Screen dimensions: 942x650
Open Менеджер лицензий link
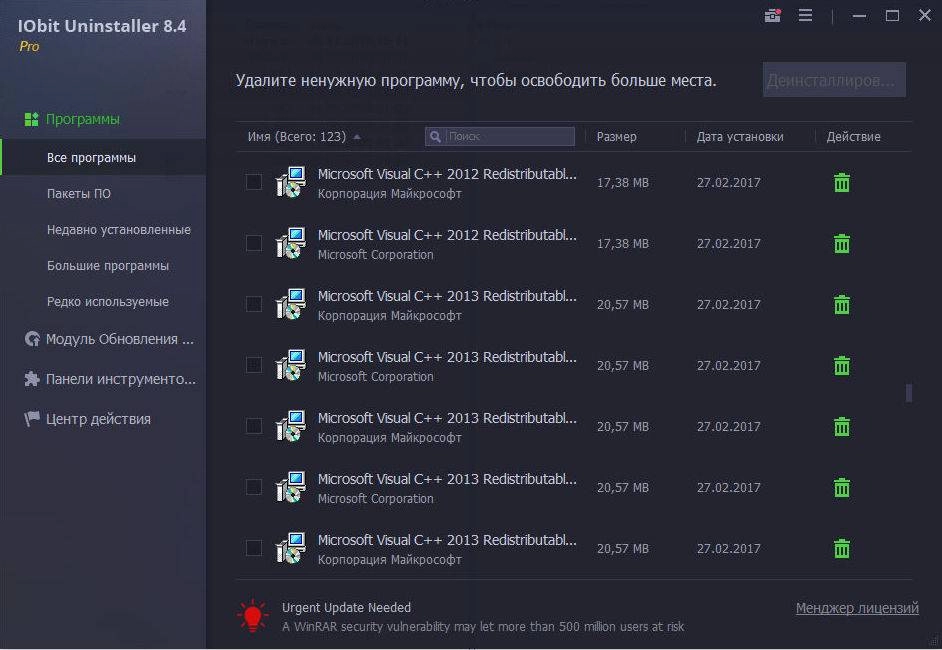coord(857,608)
